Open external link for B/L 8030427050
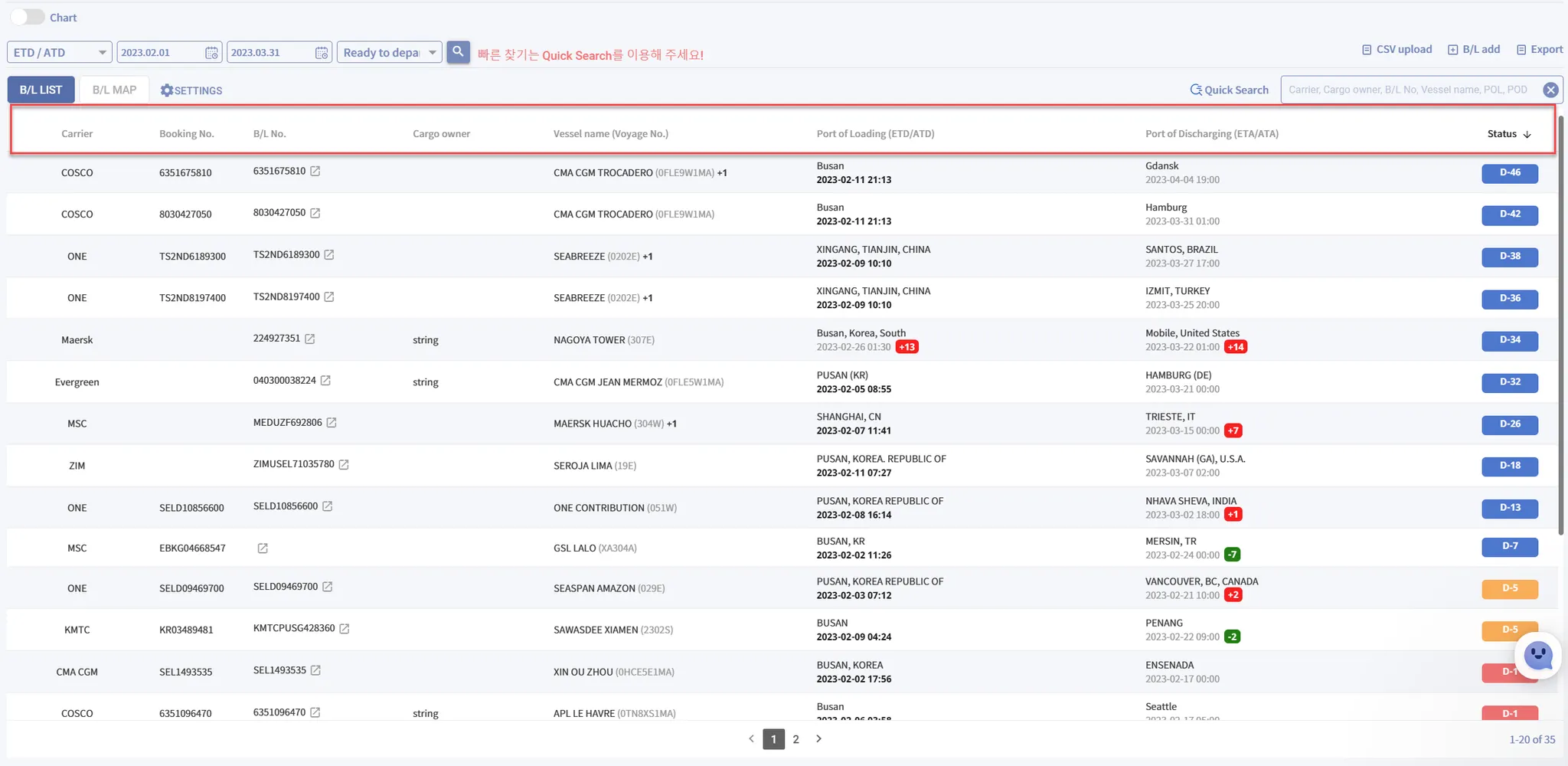Screen dimensions: 1568x766 [315, 213]
